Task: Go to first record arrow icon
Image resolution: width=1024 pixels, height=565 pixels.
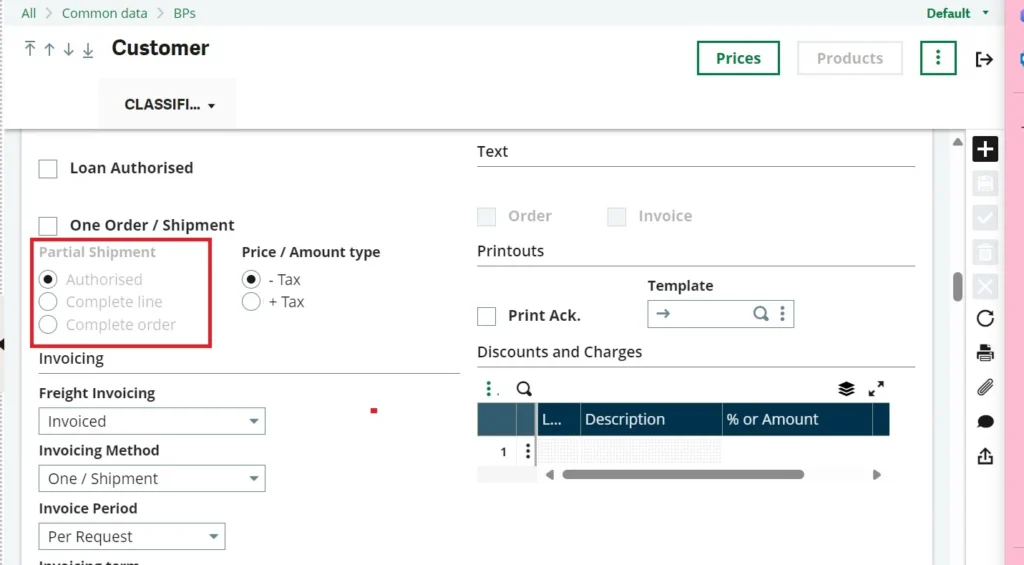Action: point(29,49)
